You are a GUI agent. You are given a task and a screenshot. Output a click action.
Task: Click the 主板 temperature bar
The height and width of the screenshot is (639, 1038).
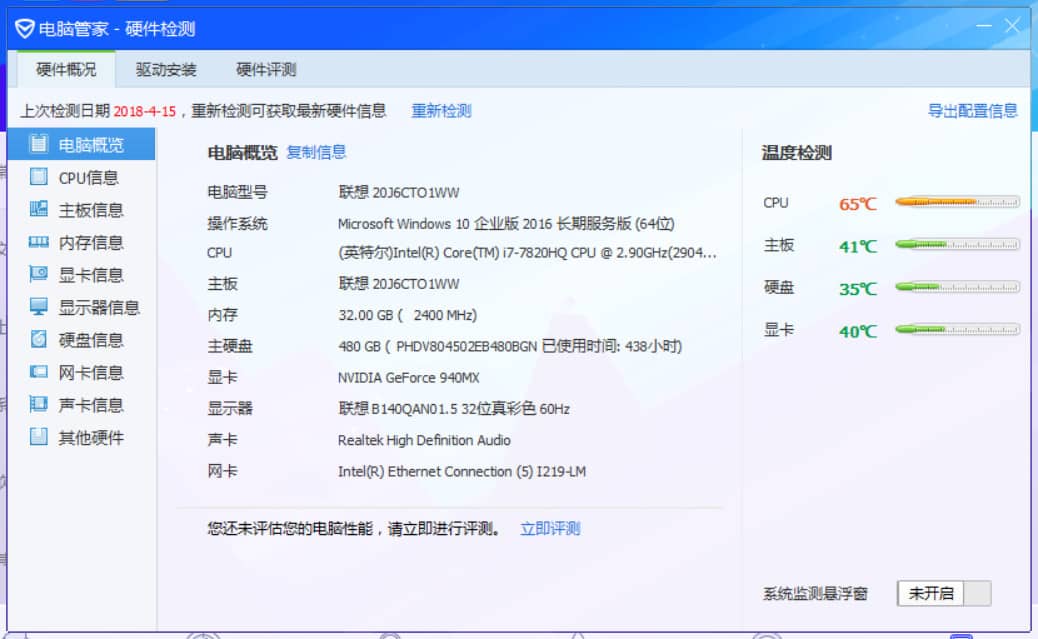(x=957, y=244)
